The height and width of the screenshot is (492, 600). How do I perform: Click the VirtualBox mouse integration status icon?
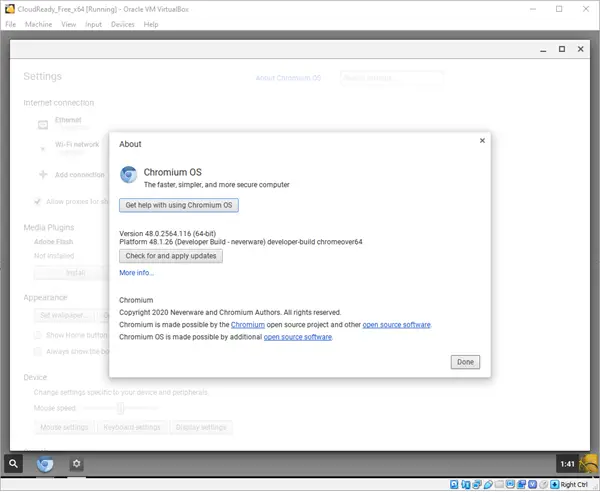pos(543,484)
